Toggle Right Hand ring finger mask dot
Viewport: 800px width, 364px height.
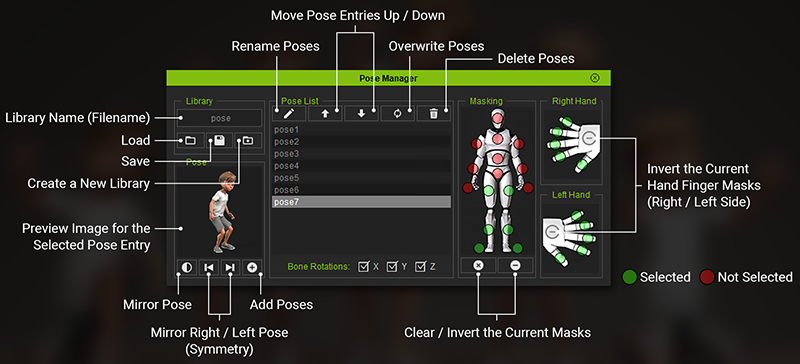click(557, 132)
